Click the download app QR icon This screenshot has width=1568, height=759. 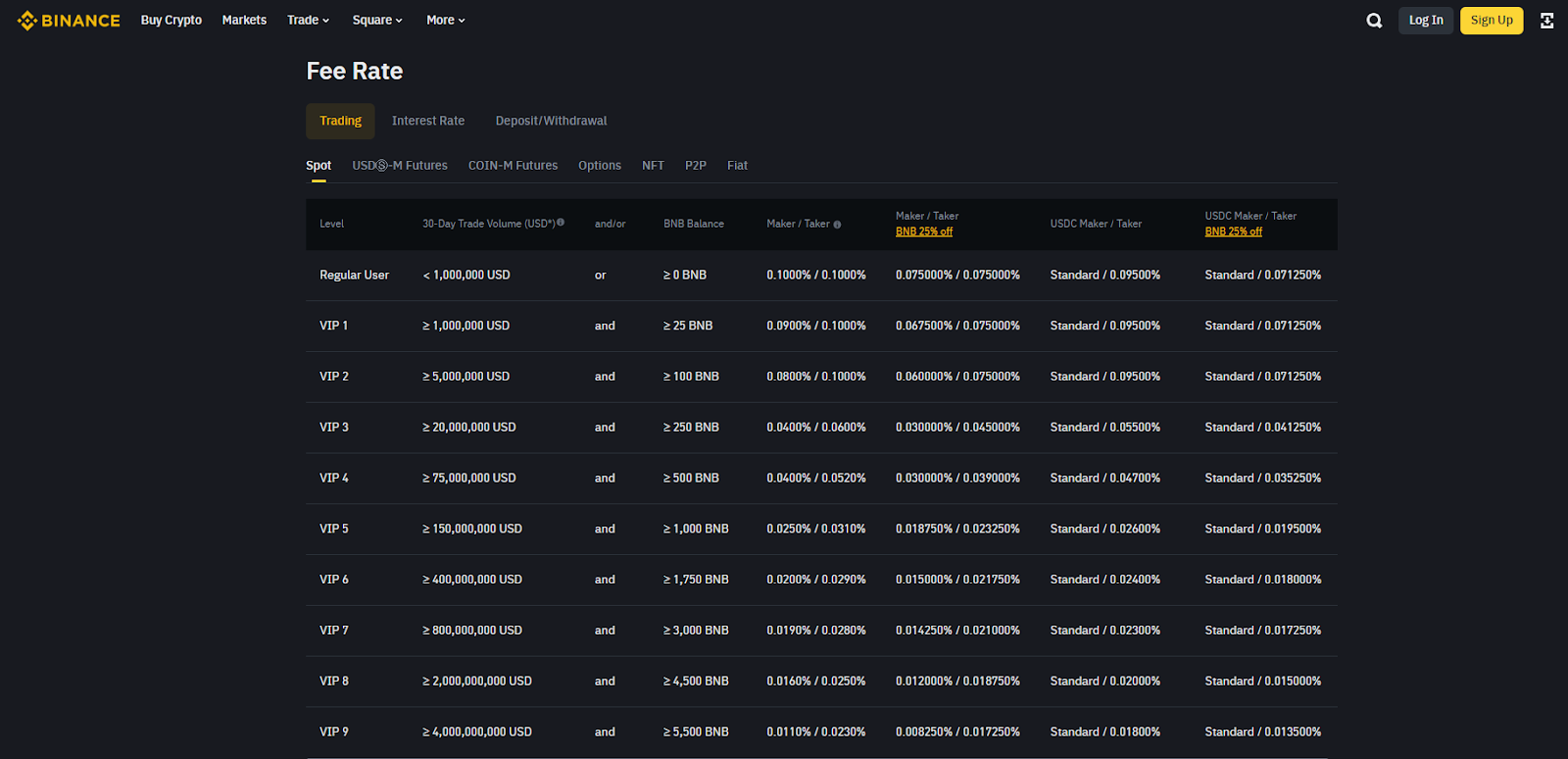coord(1547,21)
